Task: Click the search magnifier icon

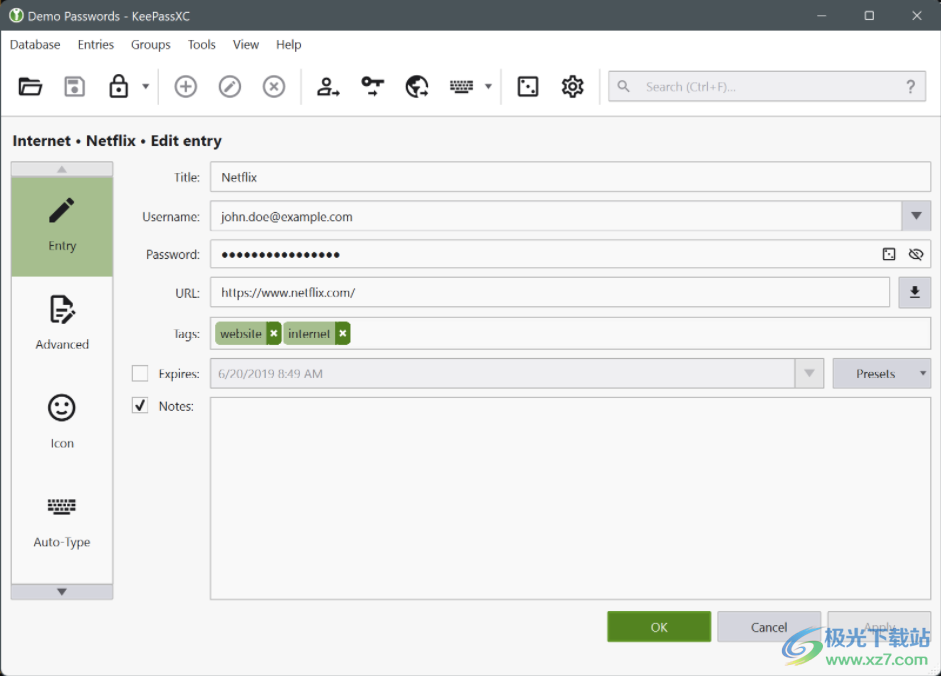Action: (x=624, y=86)
